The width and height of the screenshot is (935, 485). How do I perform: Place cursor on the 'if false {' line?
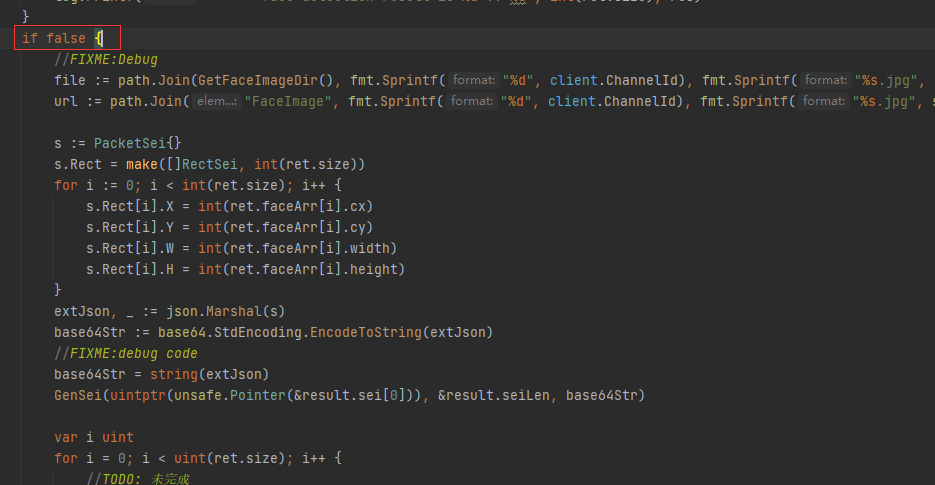[x=63, y=38]
